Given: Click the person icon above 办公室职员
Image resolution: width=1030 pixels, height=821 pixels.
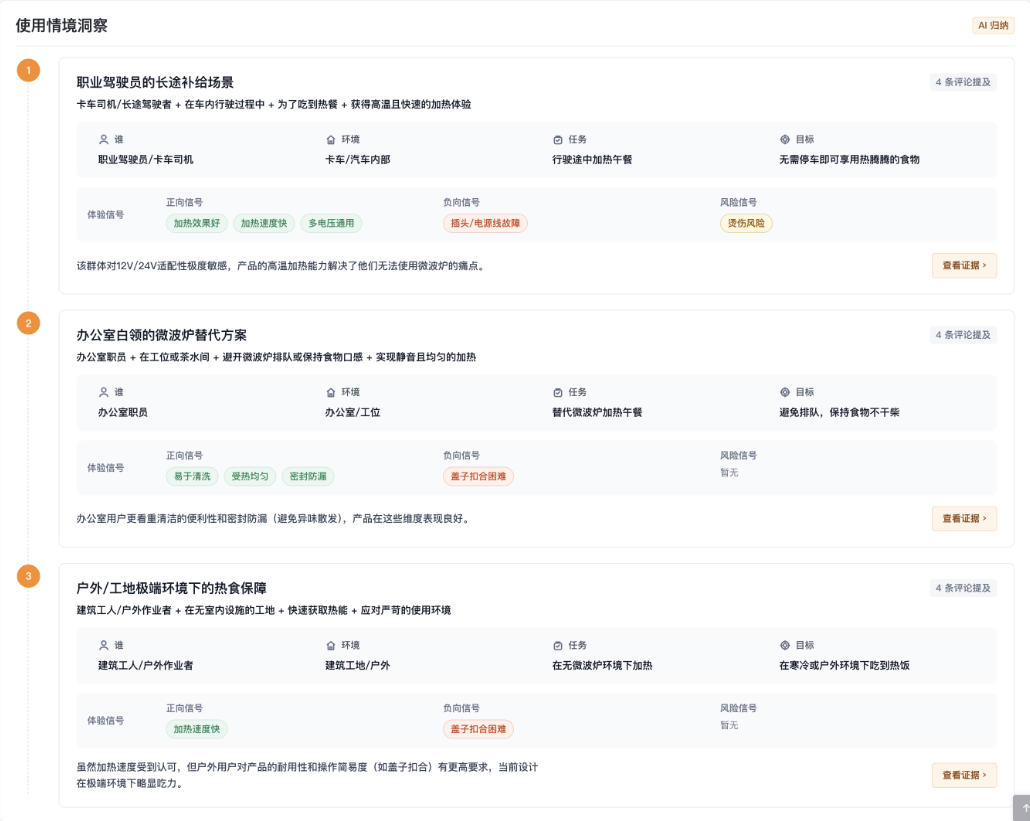Looking at the screenshot, I should (x=104, y=392).
